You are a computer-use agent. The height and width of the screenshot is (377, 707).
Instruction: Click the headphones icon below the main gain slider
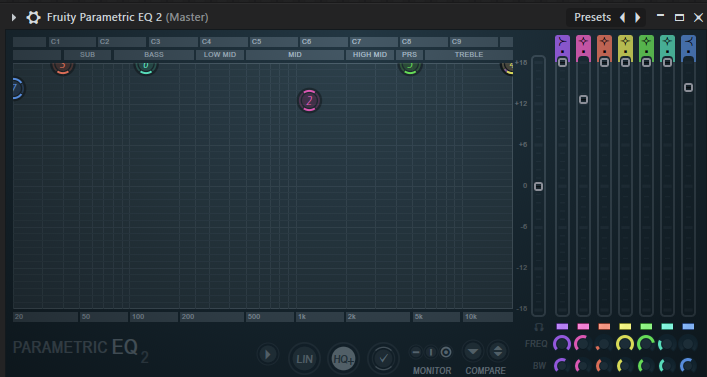tap(538, 326)
